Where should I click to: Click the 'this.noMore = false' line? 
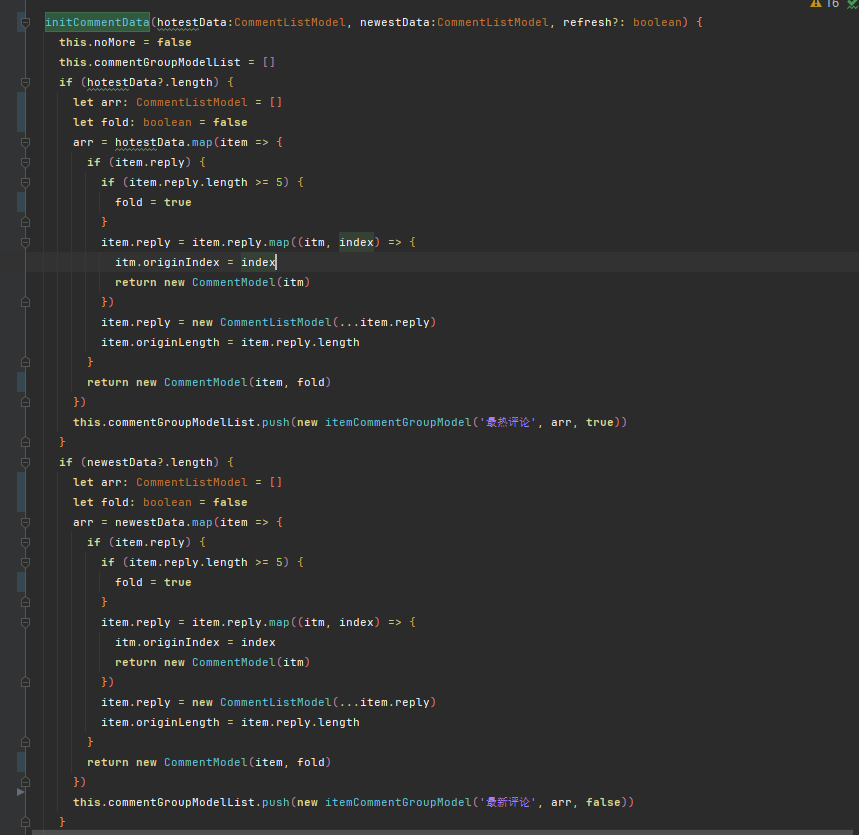pyautogui.click(x=125, y=42)
